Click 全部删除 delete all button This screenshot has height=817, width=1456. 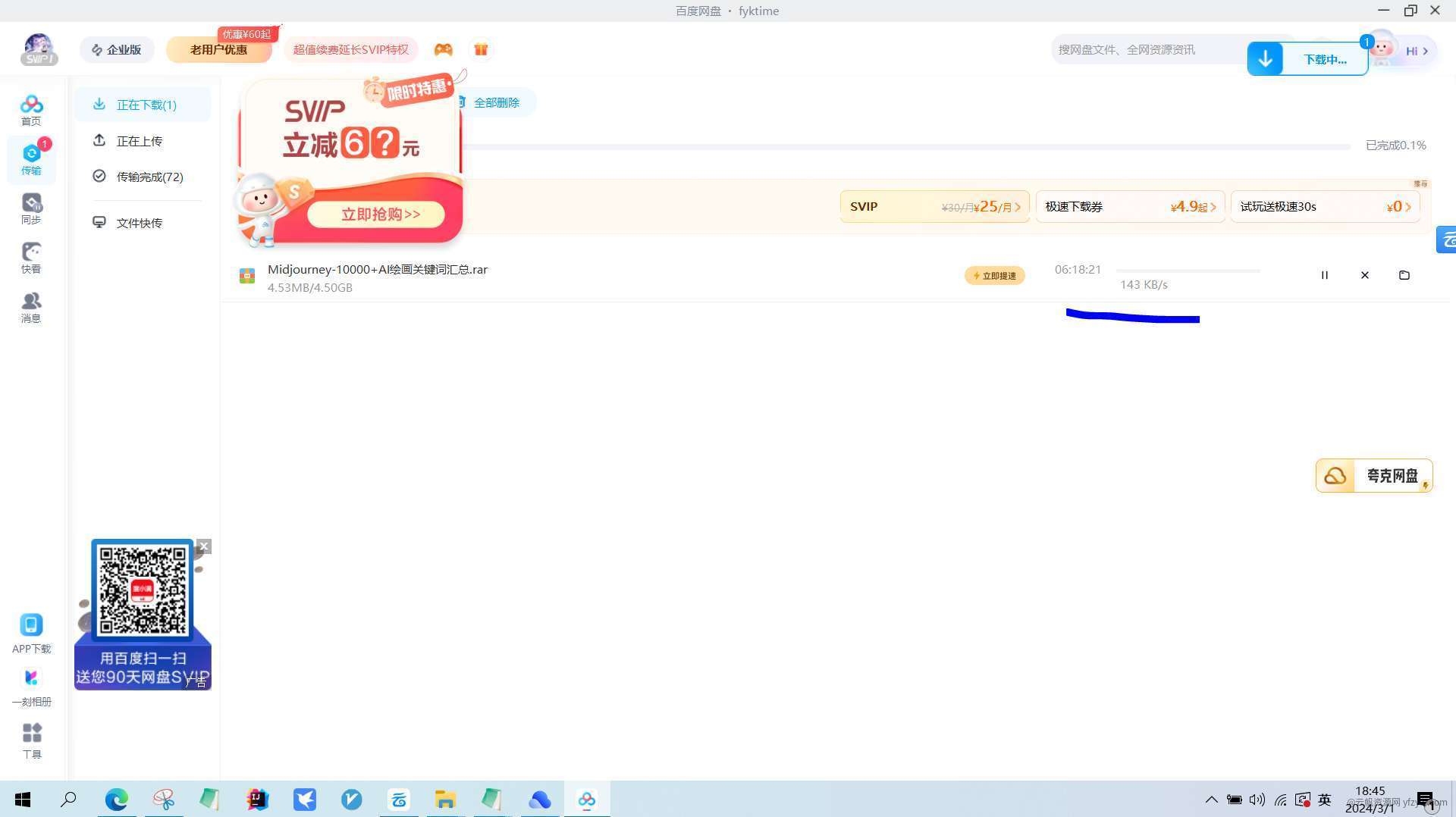click(496, 102)
